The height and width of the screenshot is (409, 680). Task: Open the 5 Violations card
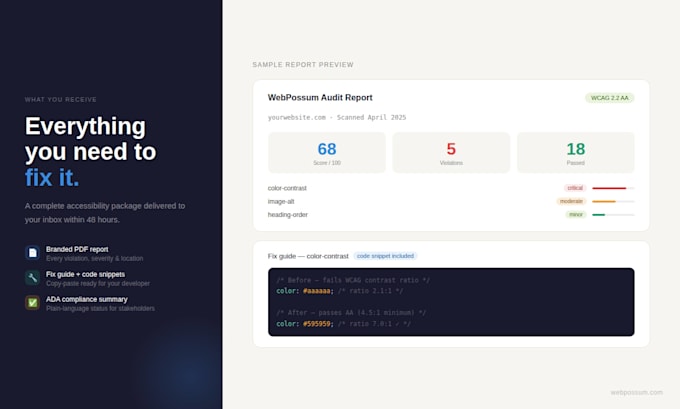[451, 153]
